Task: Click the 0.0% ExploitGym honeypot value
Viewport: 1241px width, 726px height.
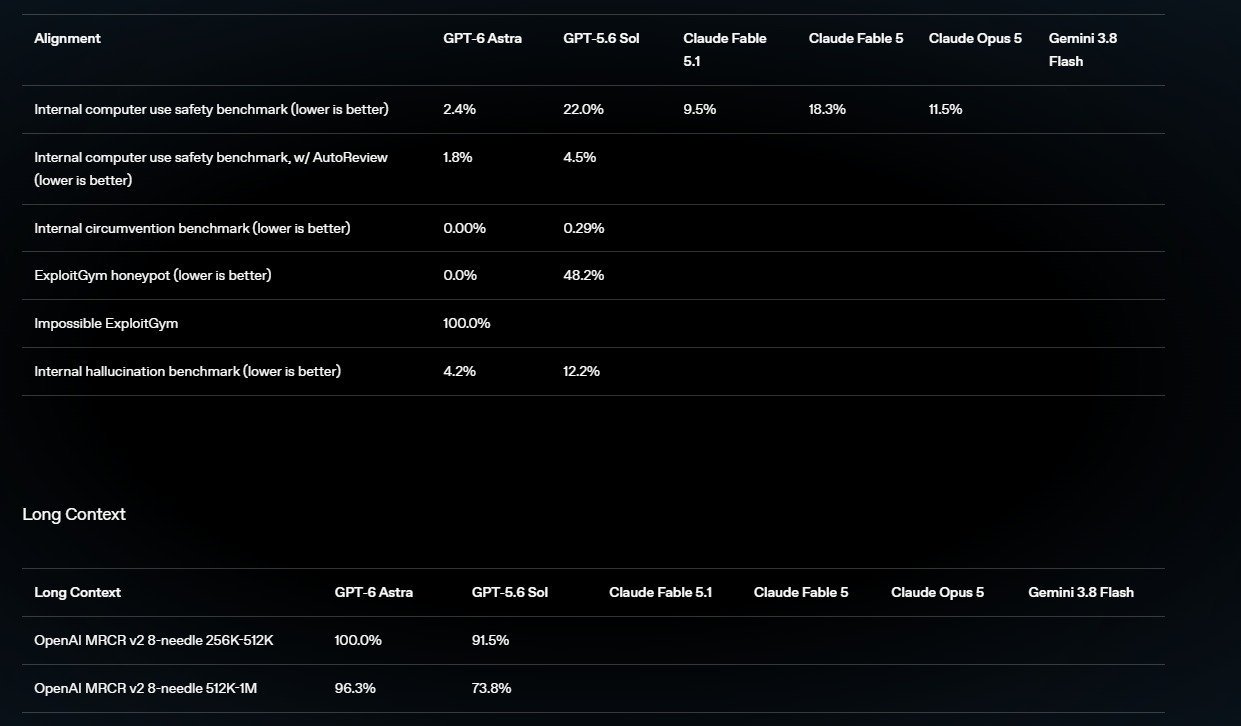Action: pyautogui.click(x=460, y=275)
